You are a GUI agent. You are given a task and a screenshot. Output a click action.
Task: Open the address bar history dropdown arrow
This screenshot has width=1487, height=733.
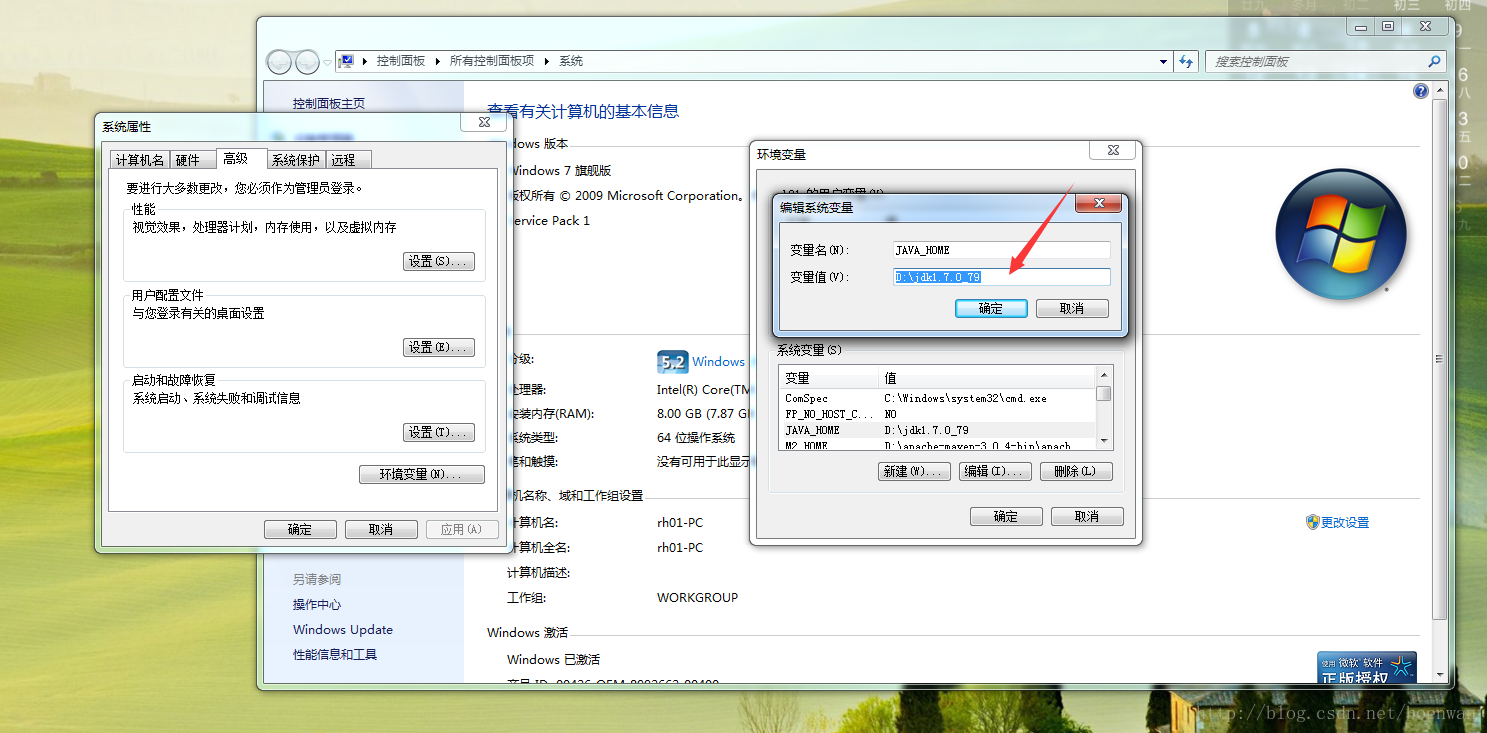point(1163,61)
